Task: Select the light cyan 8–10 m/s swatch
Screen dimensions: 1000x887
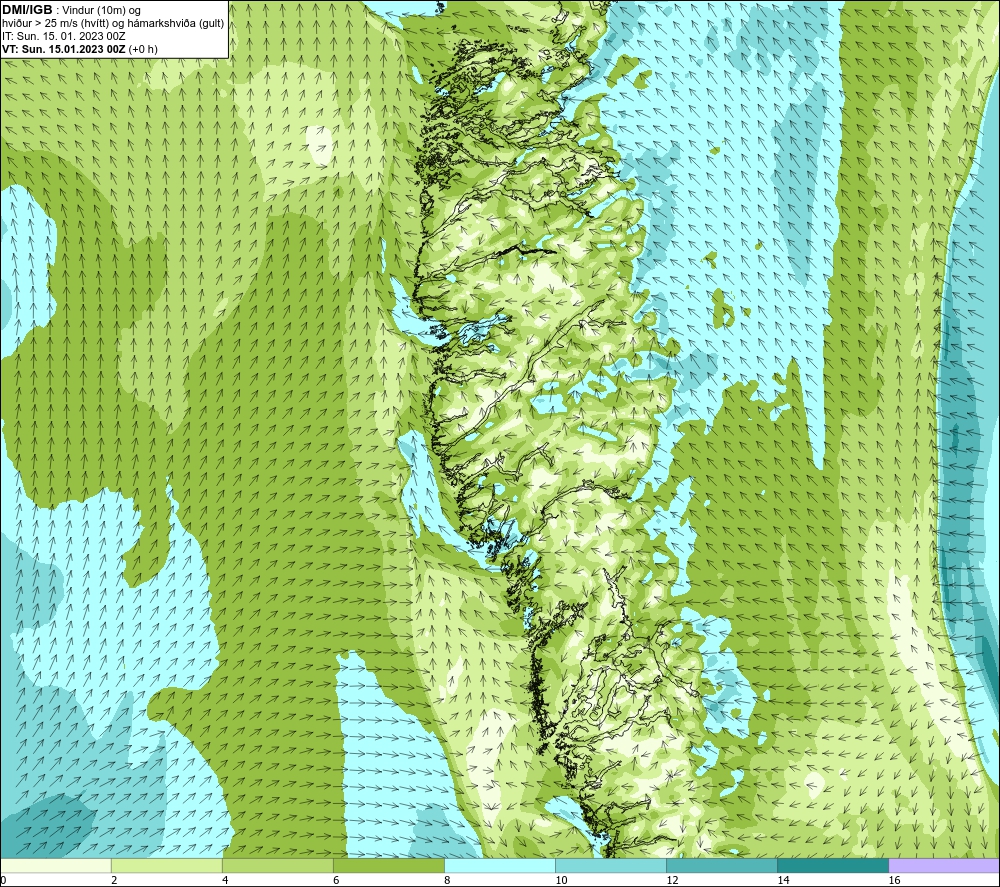Action: click(499, 865)
